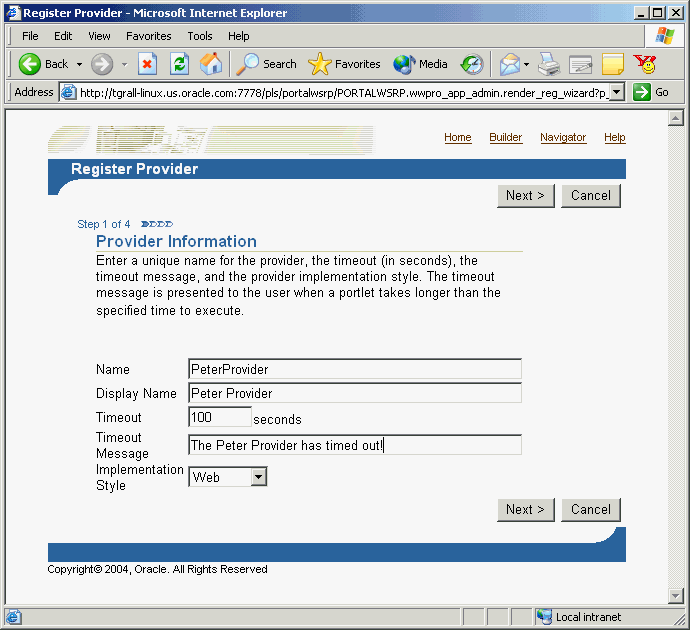Go to Home page icon
This screenshot has width=690, height=630.
(x=211, y=64)
